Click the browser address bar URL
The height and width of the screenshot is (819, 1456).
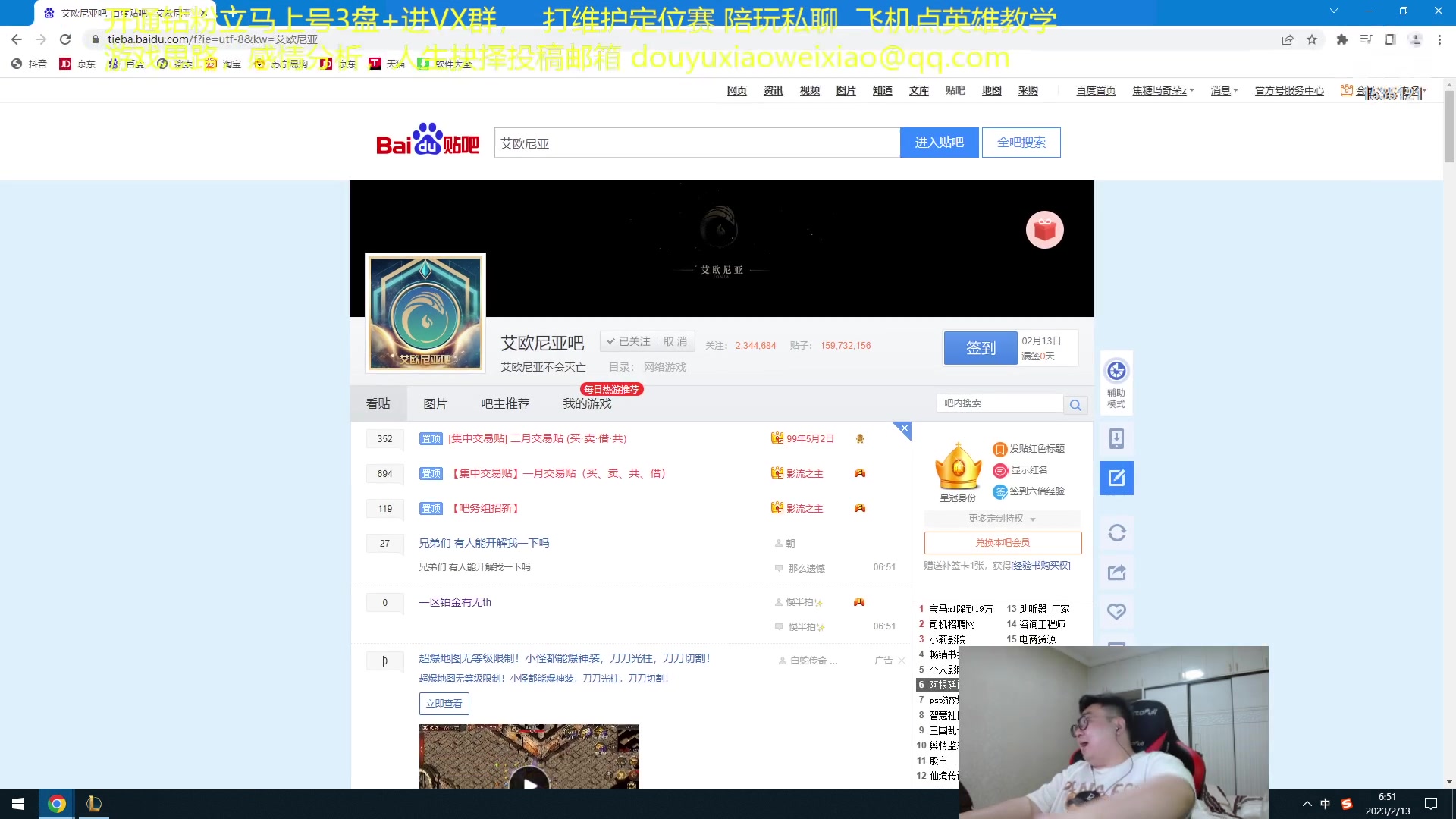coord(212,39)
